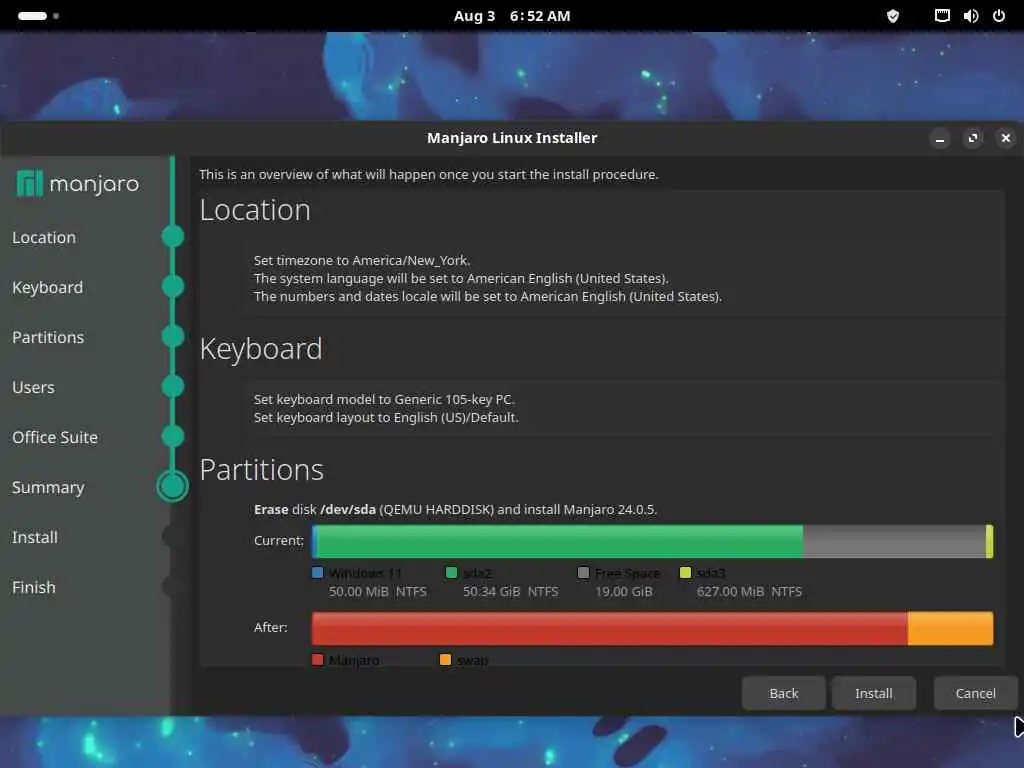The image size is (1024, 768).
Task: Click the Office Suite step progress dot
Action: pos(173,436)
